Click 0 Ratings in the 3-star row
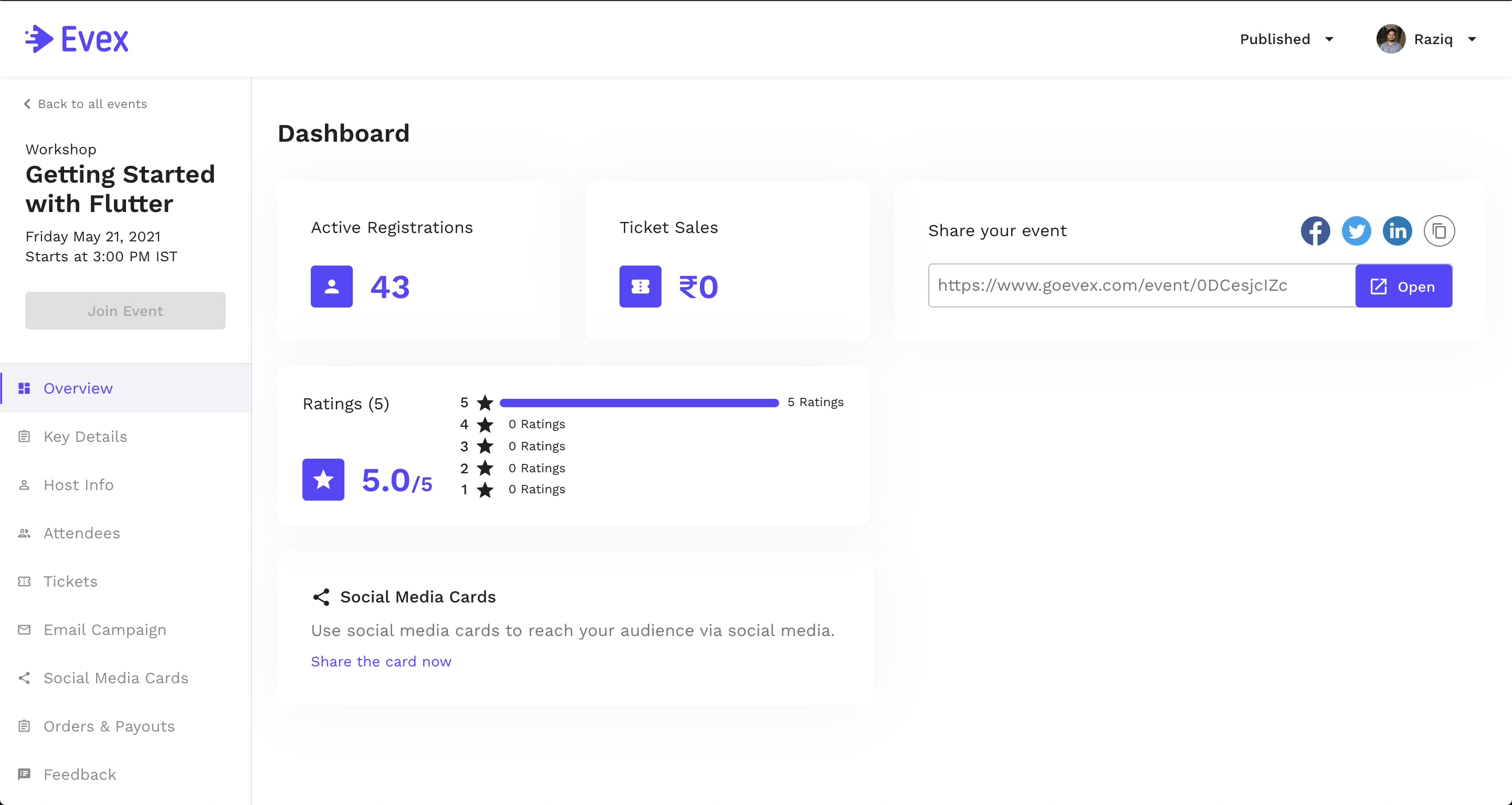The height and width of the screenshot is (805, 1512). [x=537, y=446]
